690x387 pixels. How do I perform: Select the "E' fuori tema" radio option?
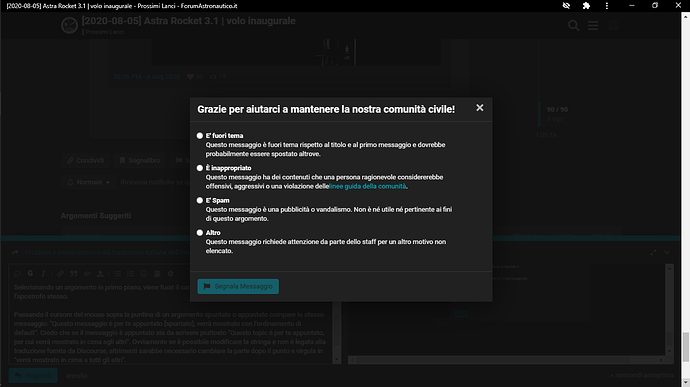point(200,136)
